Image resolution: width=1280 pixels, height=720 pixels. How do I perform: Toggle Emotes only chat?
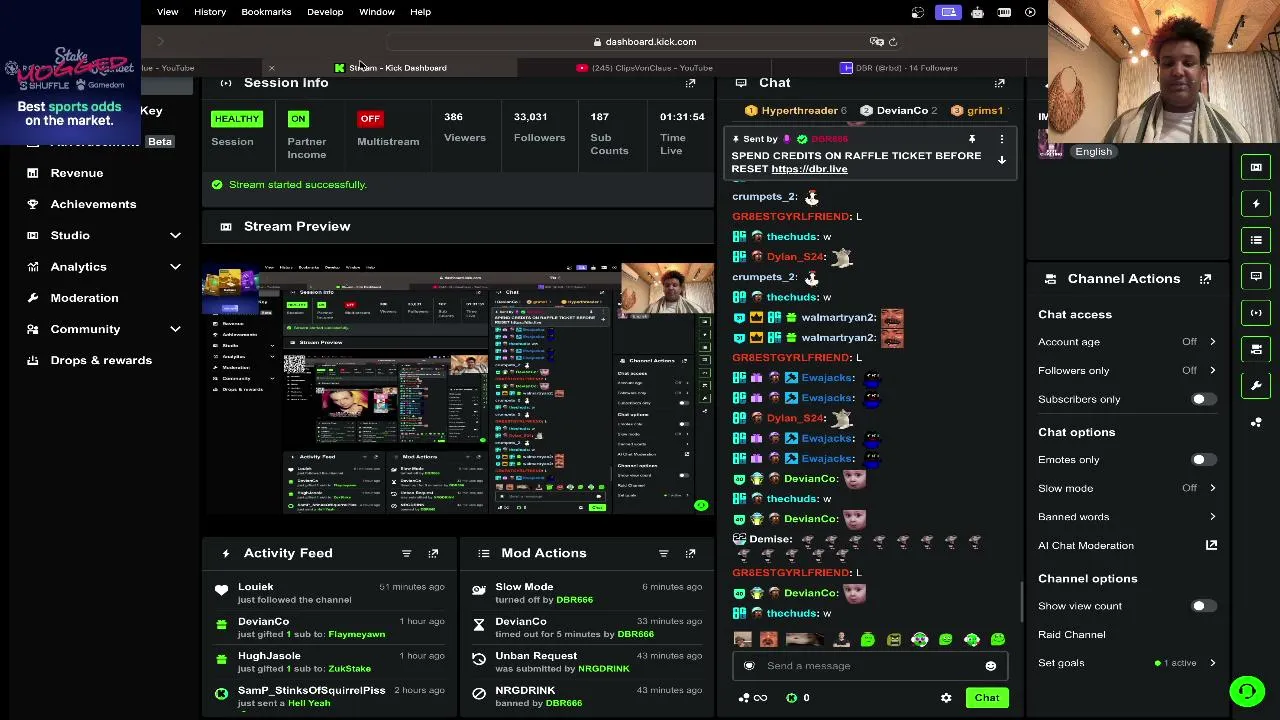point(1203,460)
